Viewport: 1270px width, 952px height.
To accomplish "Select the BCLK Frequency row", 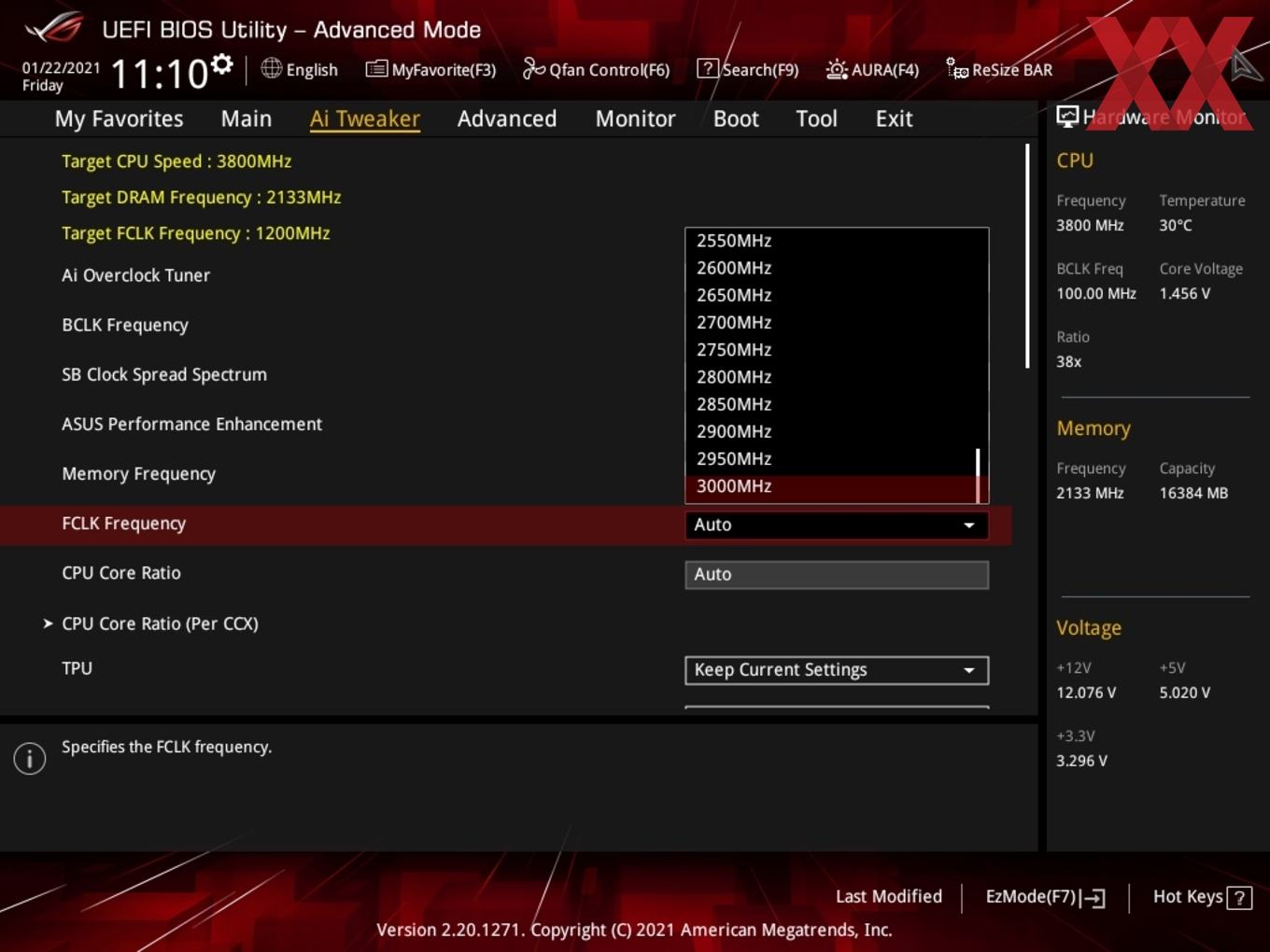I will (x=125, y=325).
